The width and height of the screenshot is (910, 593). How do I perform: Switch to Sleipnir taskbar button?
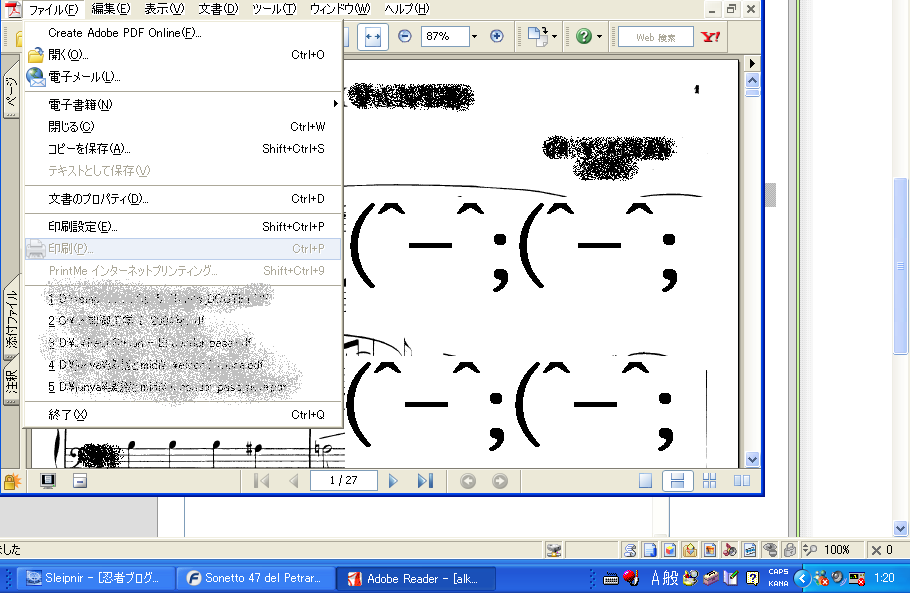click(x=94, y=578)
